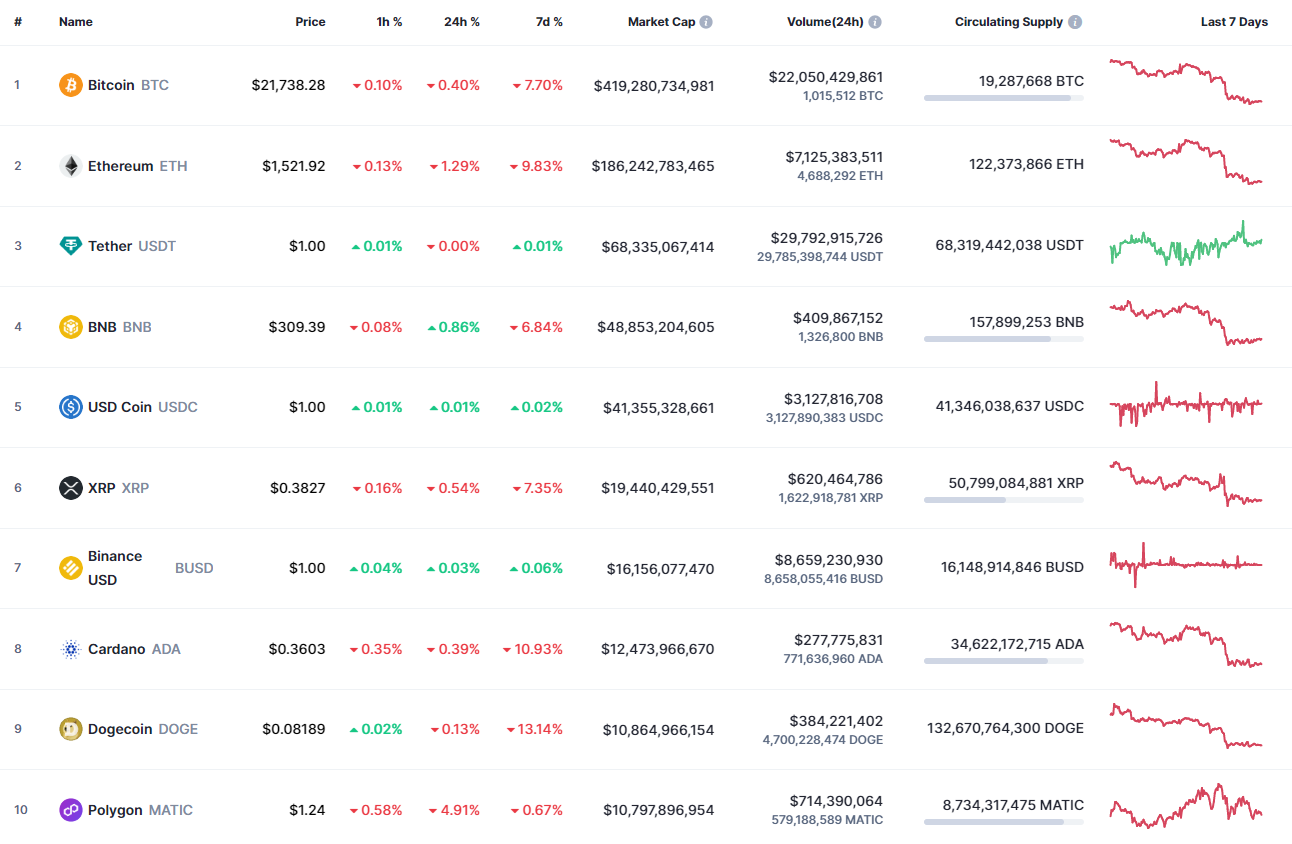Click the BNB yellow logo icon

[x=69, y=326]
